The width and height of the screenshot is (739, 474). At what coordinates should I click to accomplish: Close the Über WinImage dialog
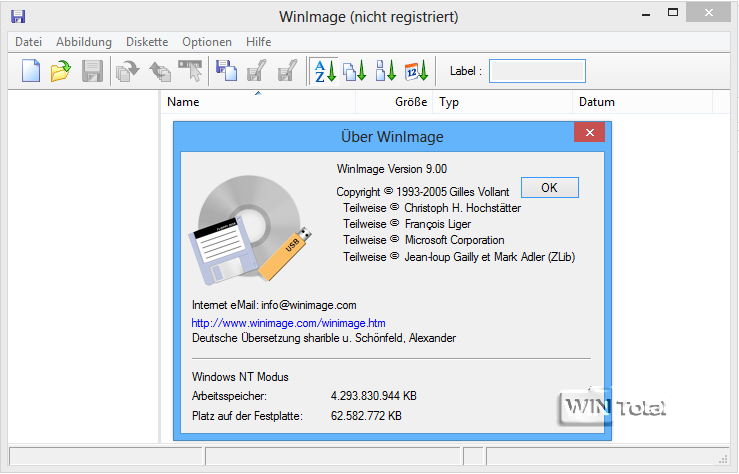[589, 132]
